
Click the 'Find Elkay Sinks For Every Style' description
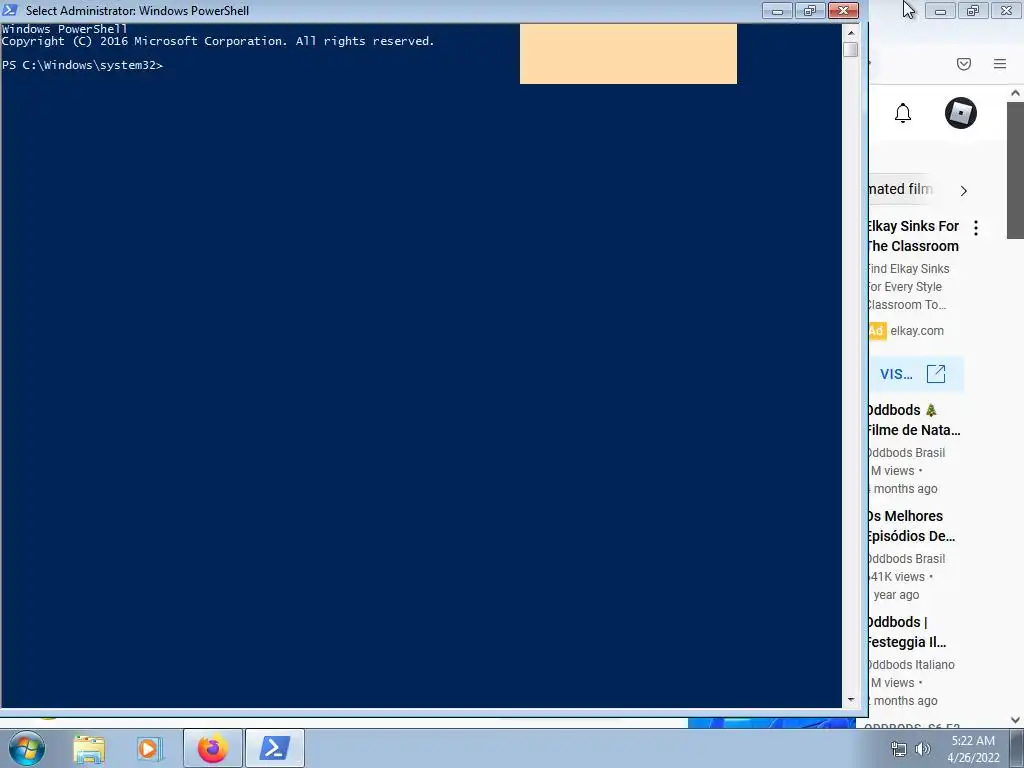coord(908,287)
